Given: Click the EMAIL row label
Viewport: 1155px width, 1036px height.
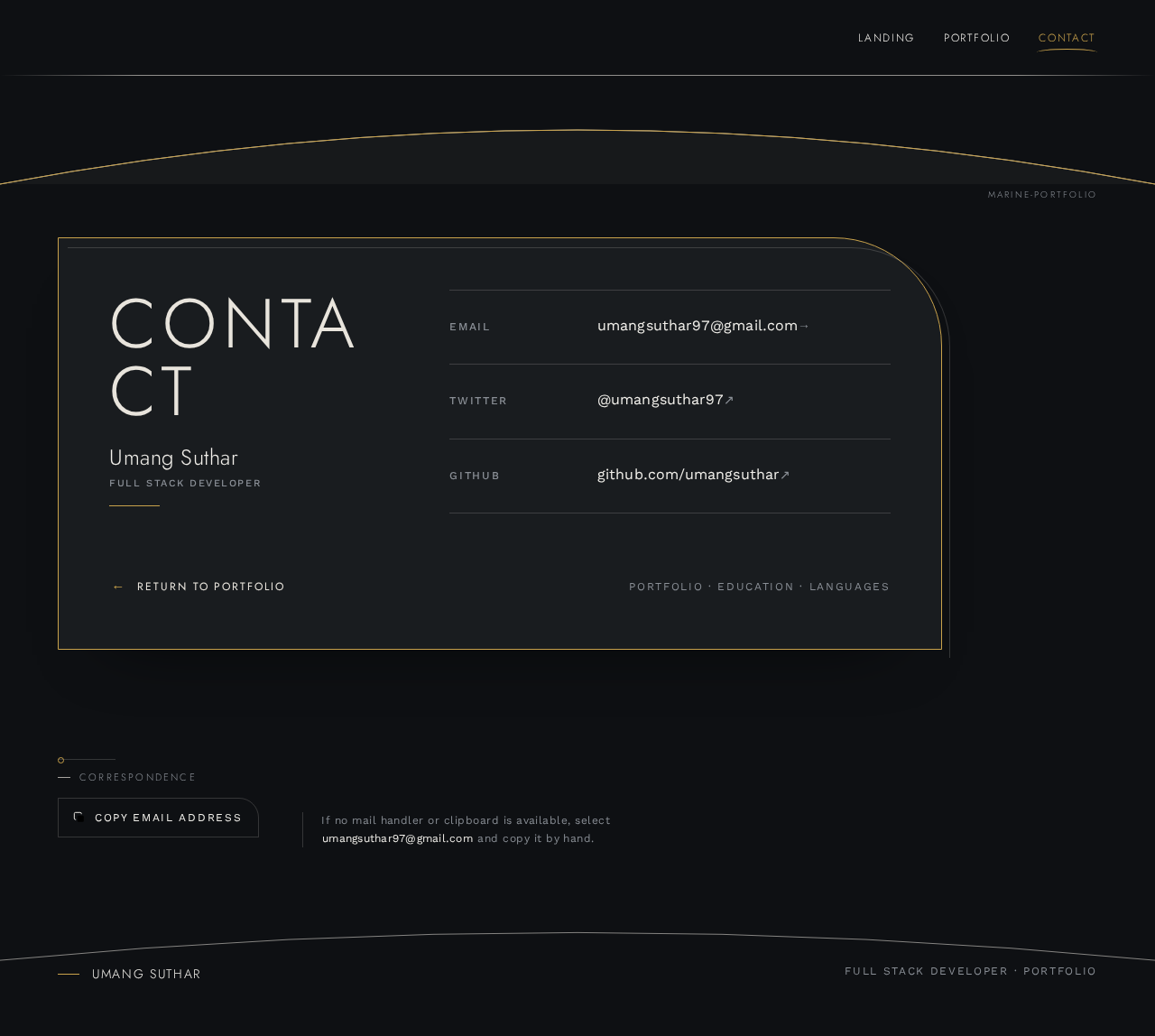Looking at the screenshot, I should (x=469, y=327).
